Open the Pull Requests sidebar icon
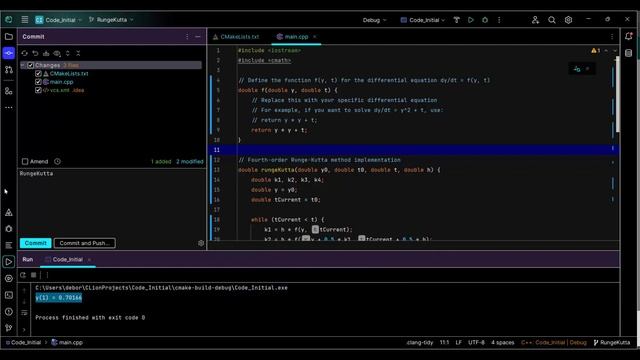Image resolution: width=640 pixels, height=360 pixels. [9, 70]
